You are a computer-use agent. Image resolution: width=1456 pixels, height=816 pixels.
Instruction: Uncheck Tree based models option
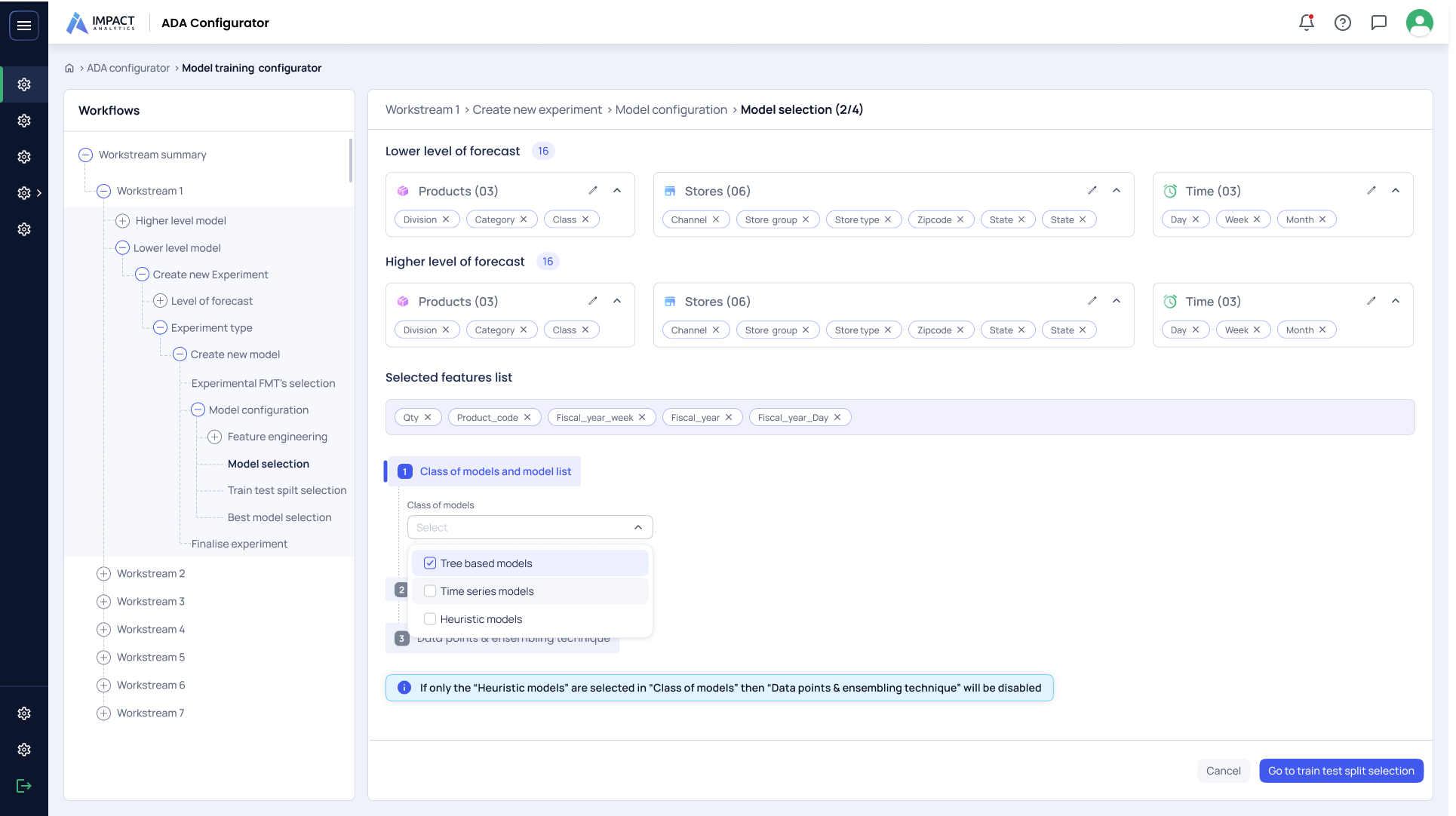point(430,563)
